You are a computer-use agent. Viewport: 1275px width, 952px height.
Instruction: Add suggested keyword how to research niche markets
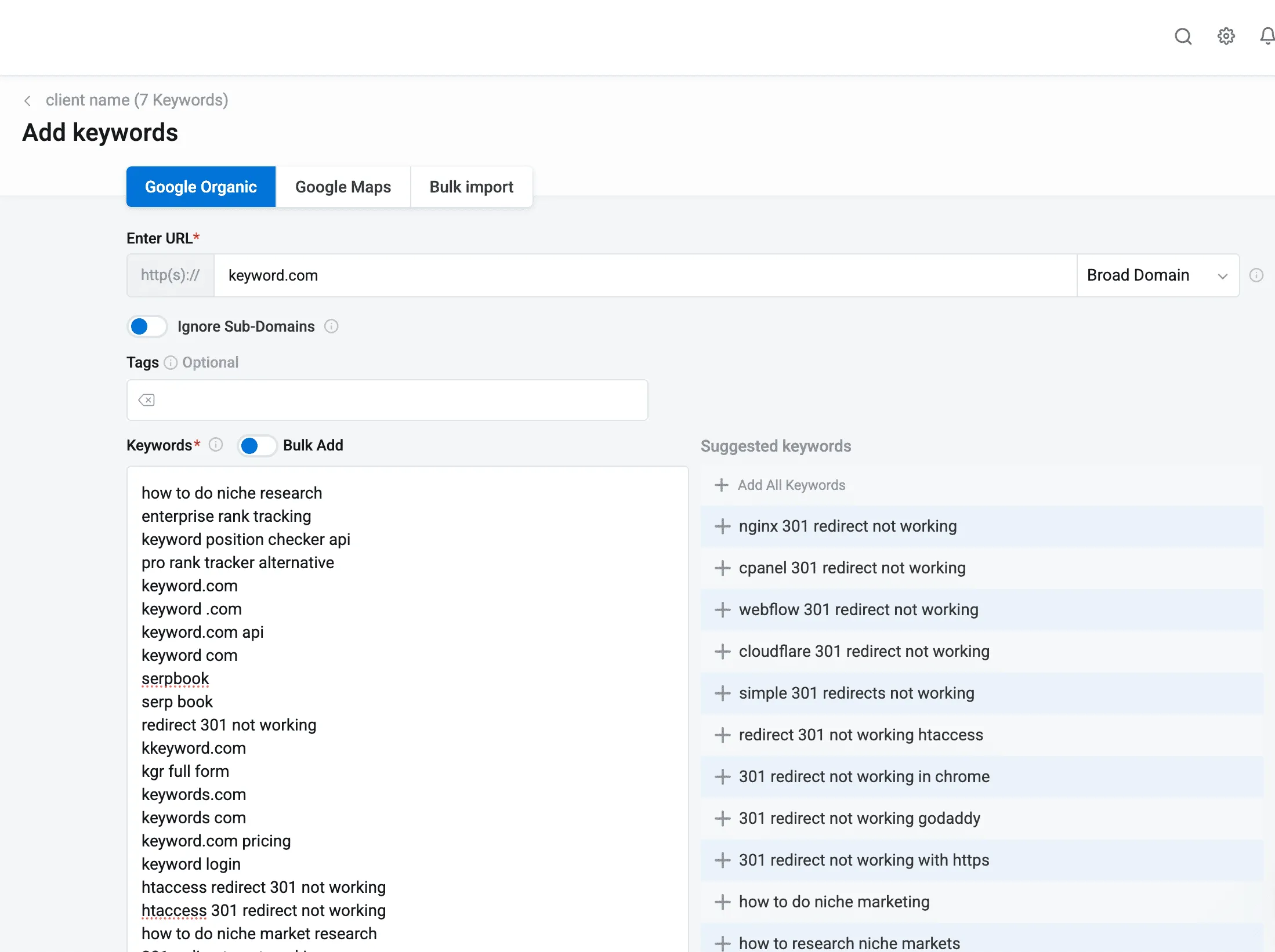(x=723, y=942)
